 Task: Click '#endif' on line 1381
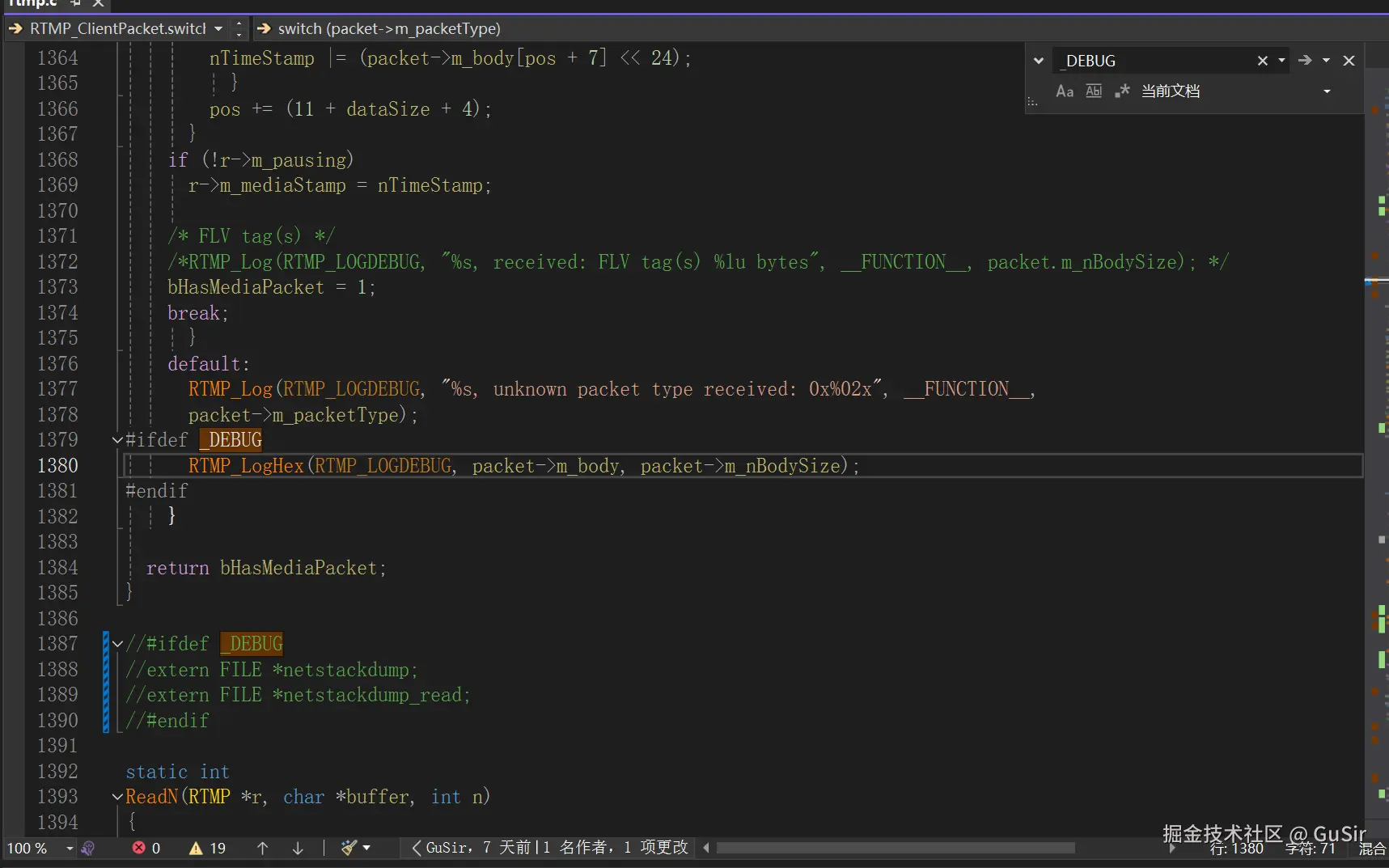157,491
